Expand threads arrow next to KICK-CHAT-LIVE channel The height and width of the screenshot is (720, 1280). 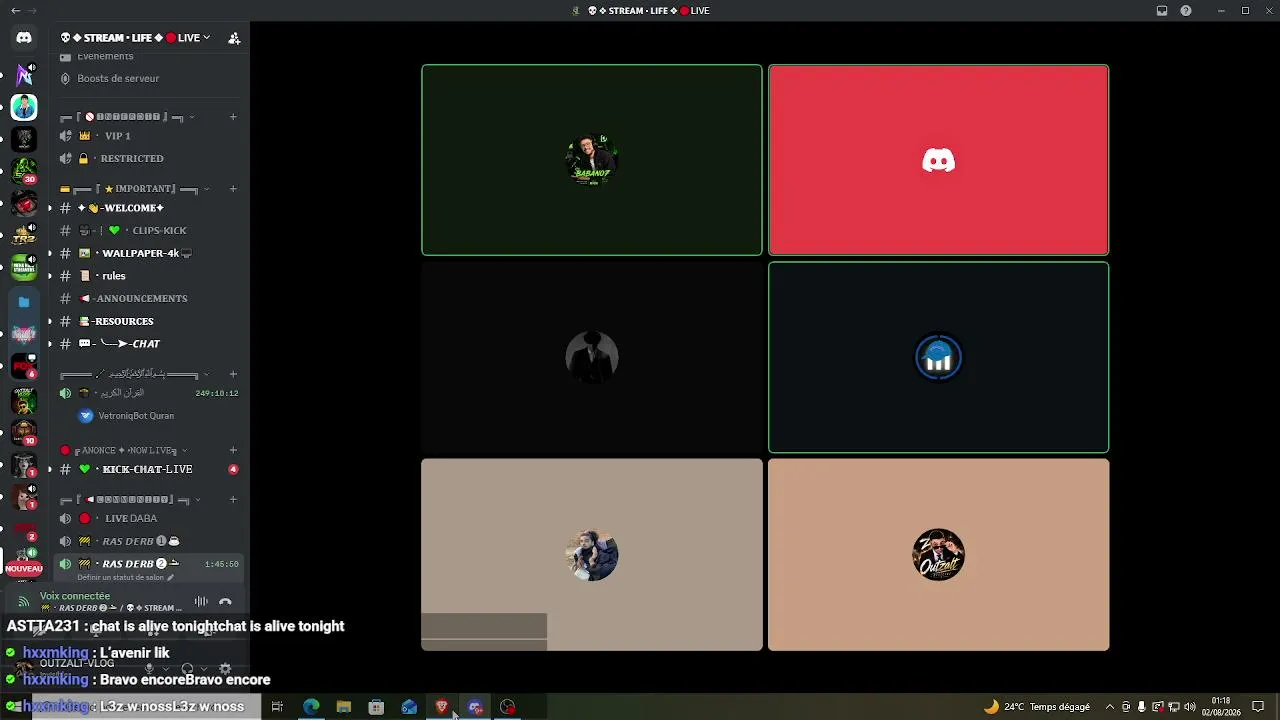coord(49,469)
